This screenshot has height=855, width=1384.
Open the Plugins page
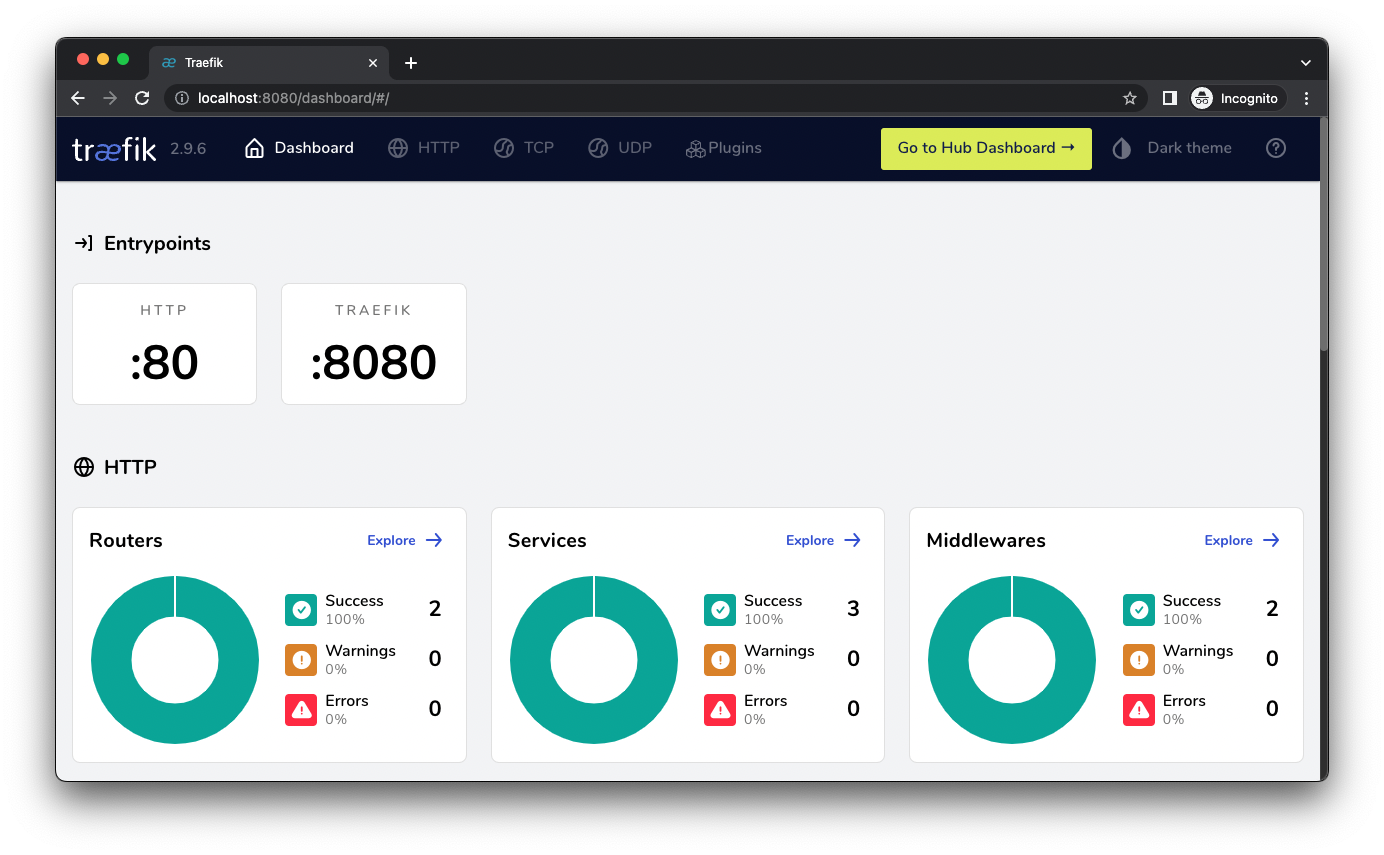pyautogui.click(x=724, y=148)
